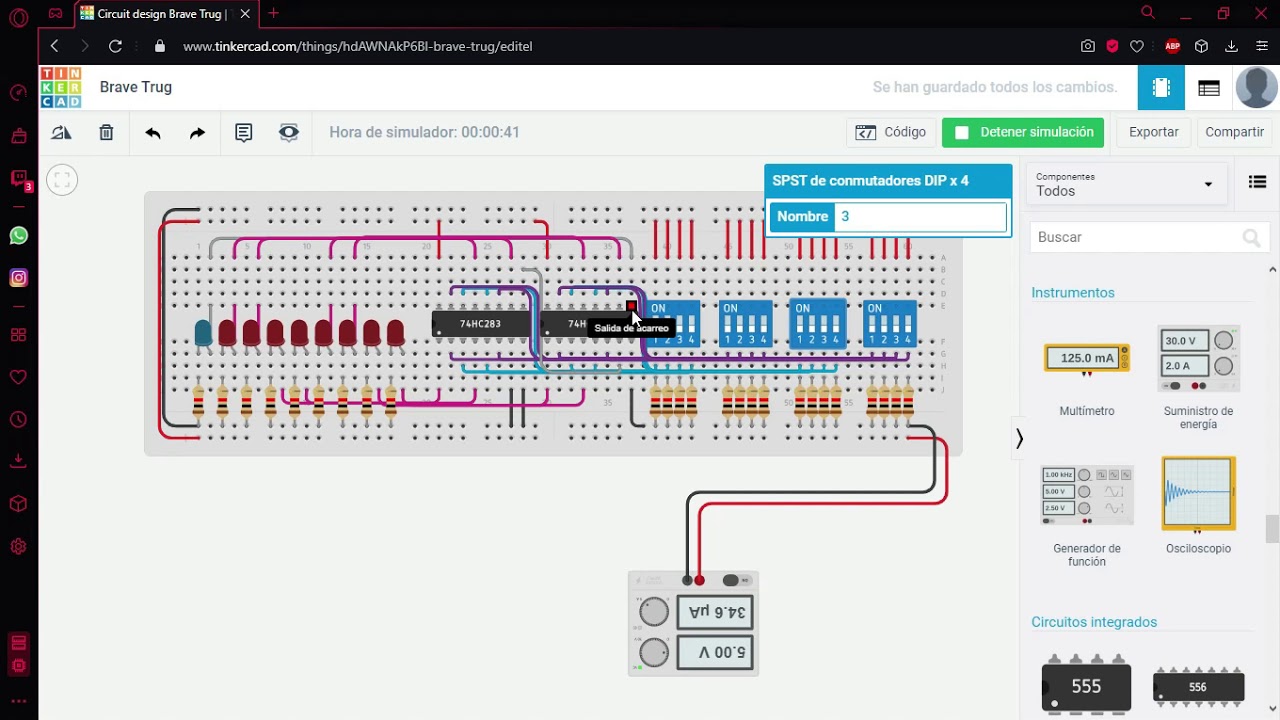Toggle the power supply on/off switch
The image size is (1280, 720).
(x=736, y=580)
